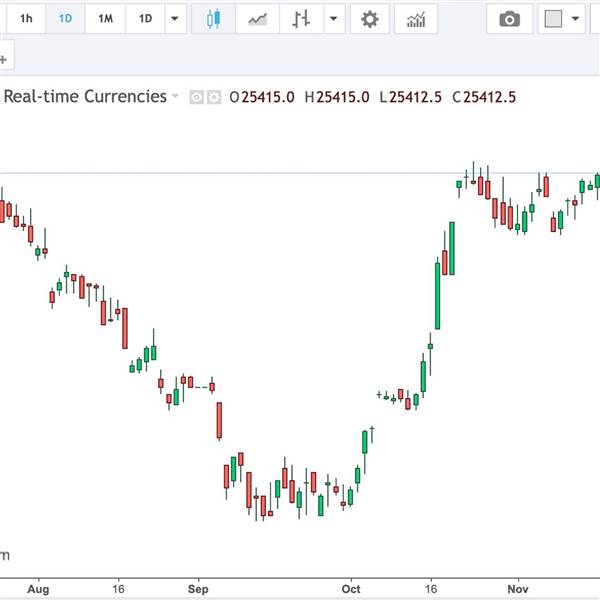Toggle series visibility eye icon
The height and width of the screenshot is (600, 600).
click(x=196, y=97)
